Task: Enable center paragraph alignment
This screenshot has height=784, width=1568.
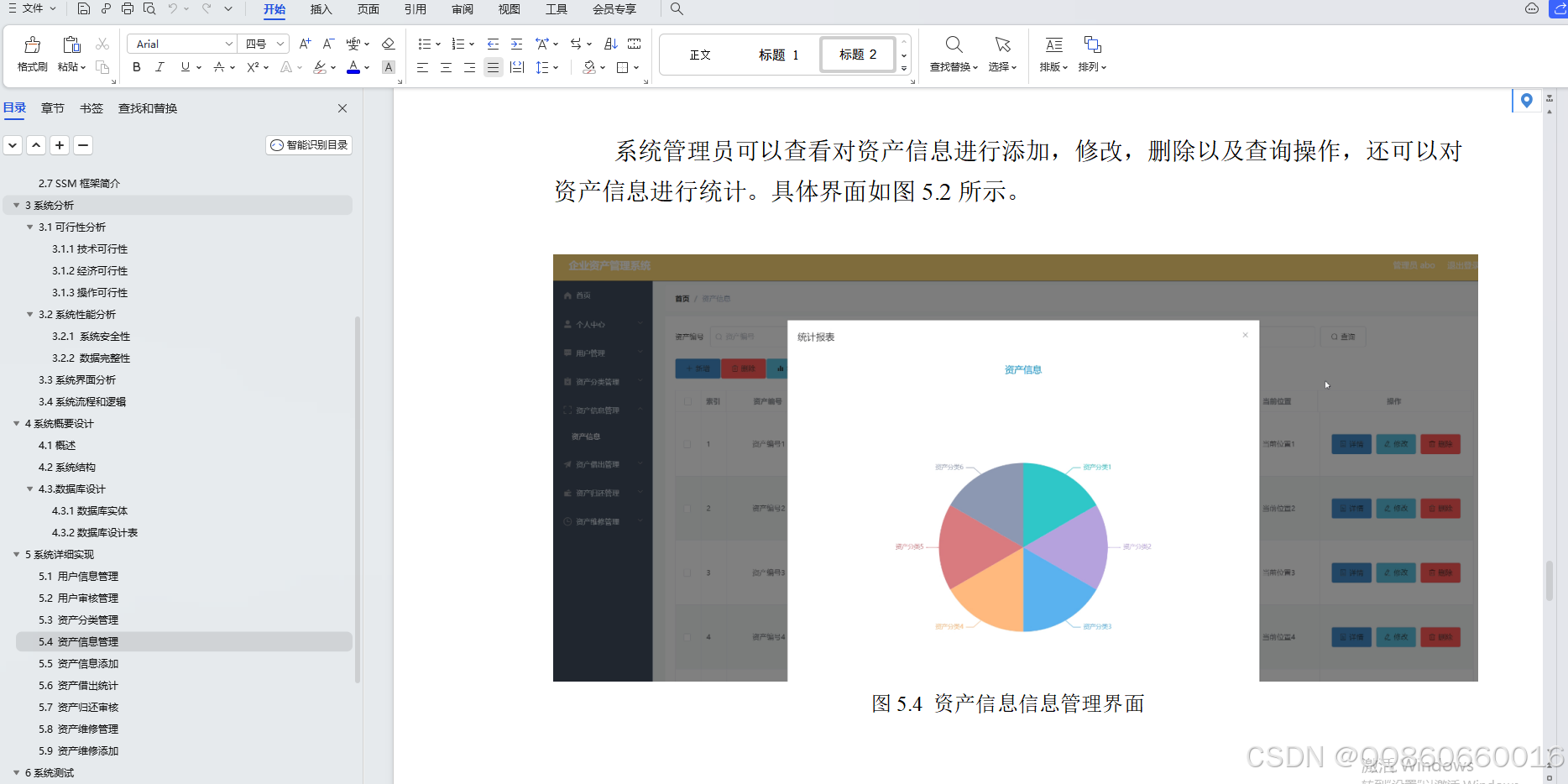Action: pos(446,67)
